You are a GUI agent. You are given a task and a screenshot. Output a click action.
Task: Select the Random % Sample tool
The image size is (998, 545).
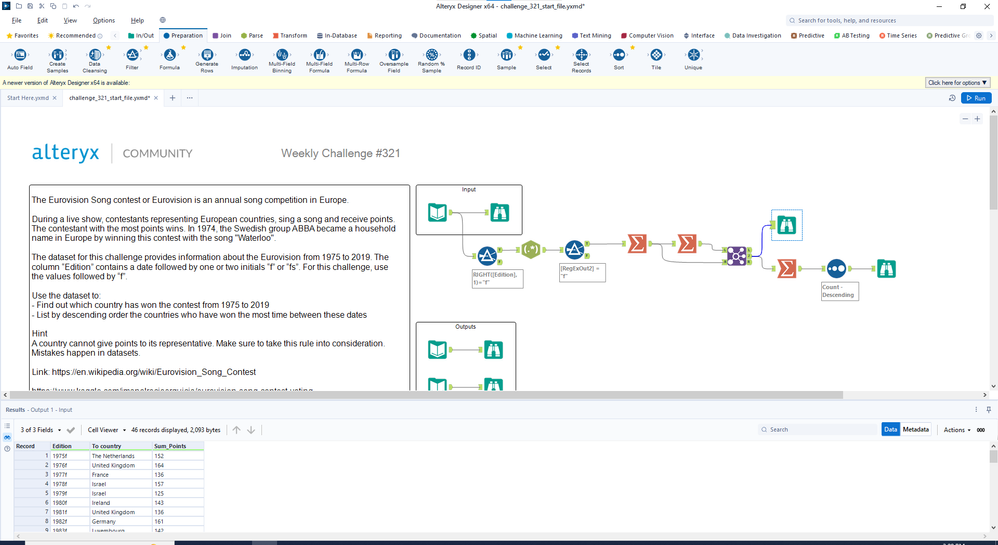tap(432, 60)
